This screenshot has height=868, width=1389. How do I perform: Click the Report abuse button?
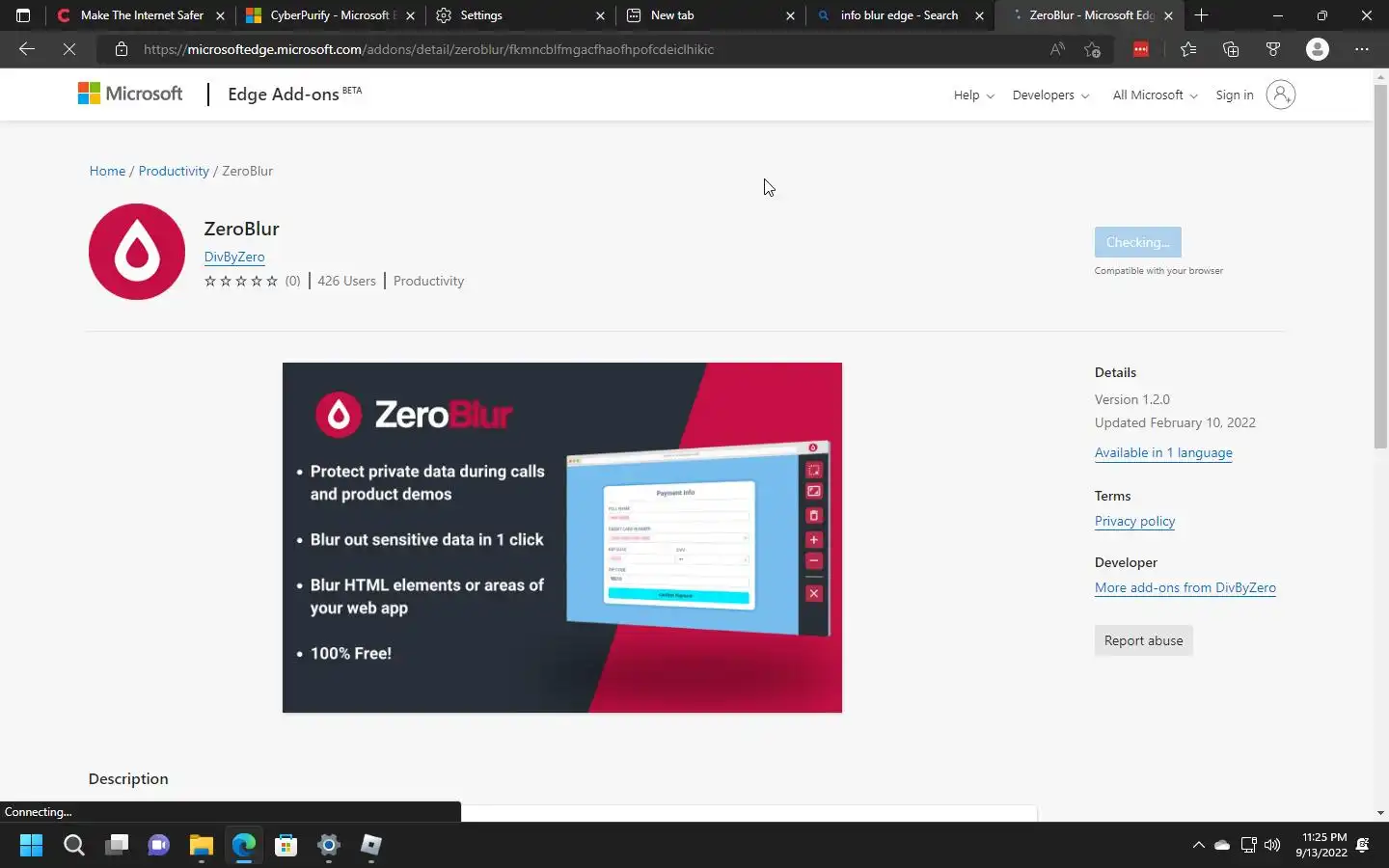pos(1143,640)
